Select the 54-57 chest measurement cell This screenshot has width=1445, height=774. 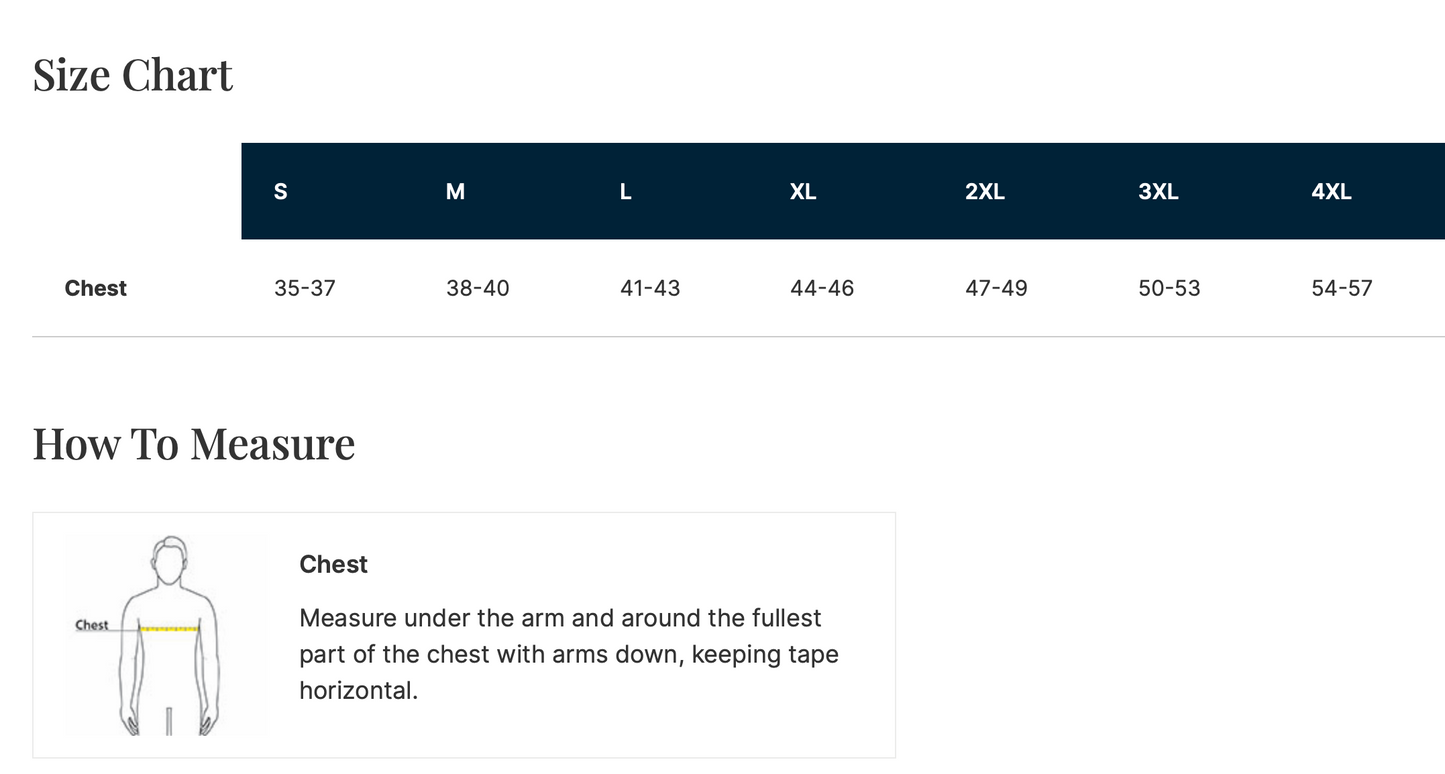1342,288
